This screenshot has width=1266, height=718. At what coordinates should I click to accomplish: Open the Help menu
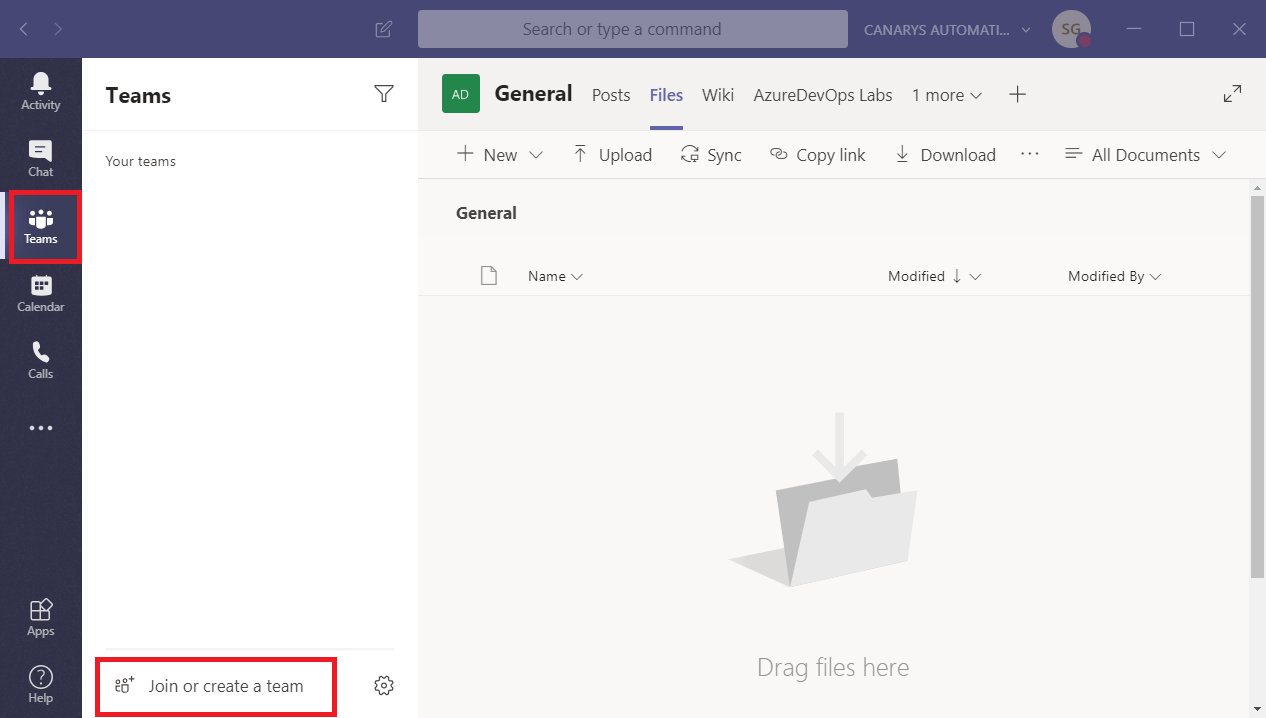(41, 684)
